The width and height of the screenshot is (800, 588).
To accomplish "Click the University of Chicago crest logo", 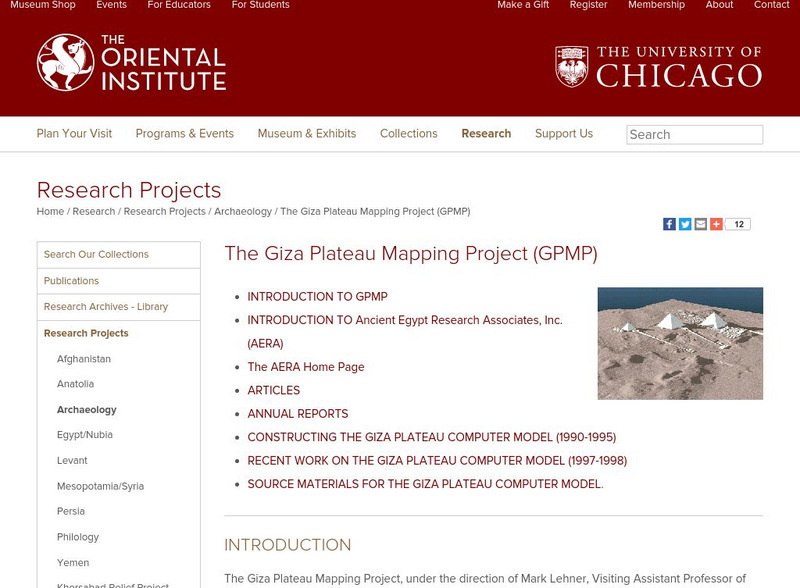I will tap(572, 62).
